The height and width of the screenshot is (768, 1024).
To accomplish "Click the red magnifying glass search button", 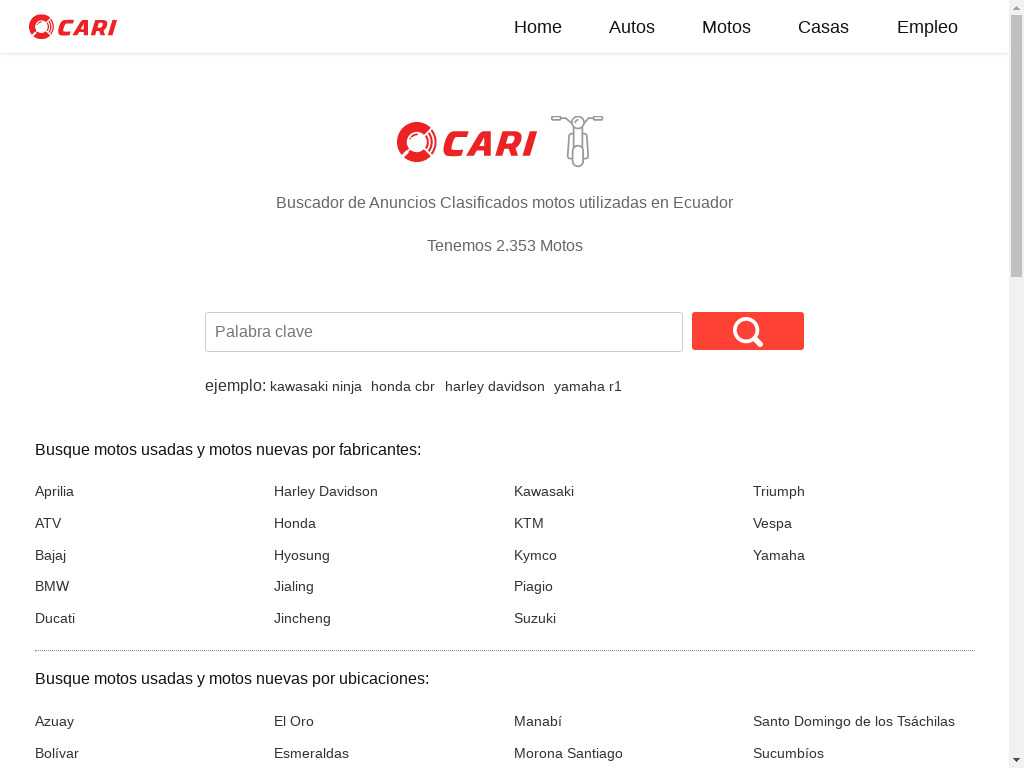I will (x=748, y=331).
